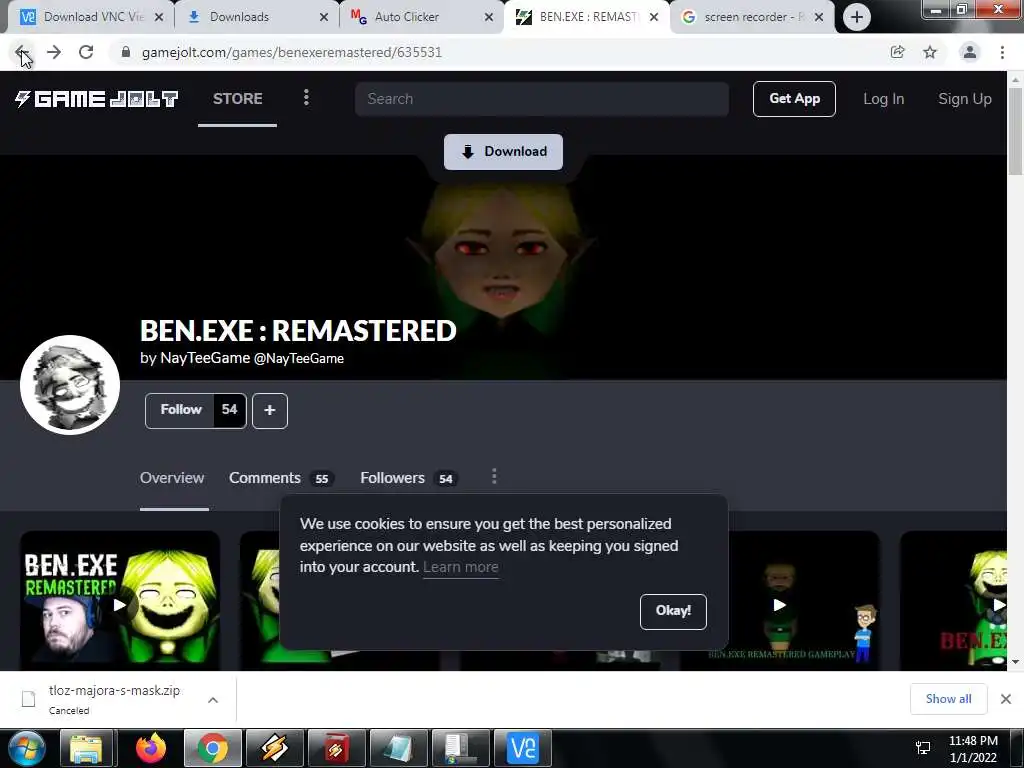Open the Chrome three-dot menu

(1002, 52)
